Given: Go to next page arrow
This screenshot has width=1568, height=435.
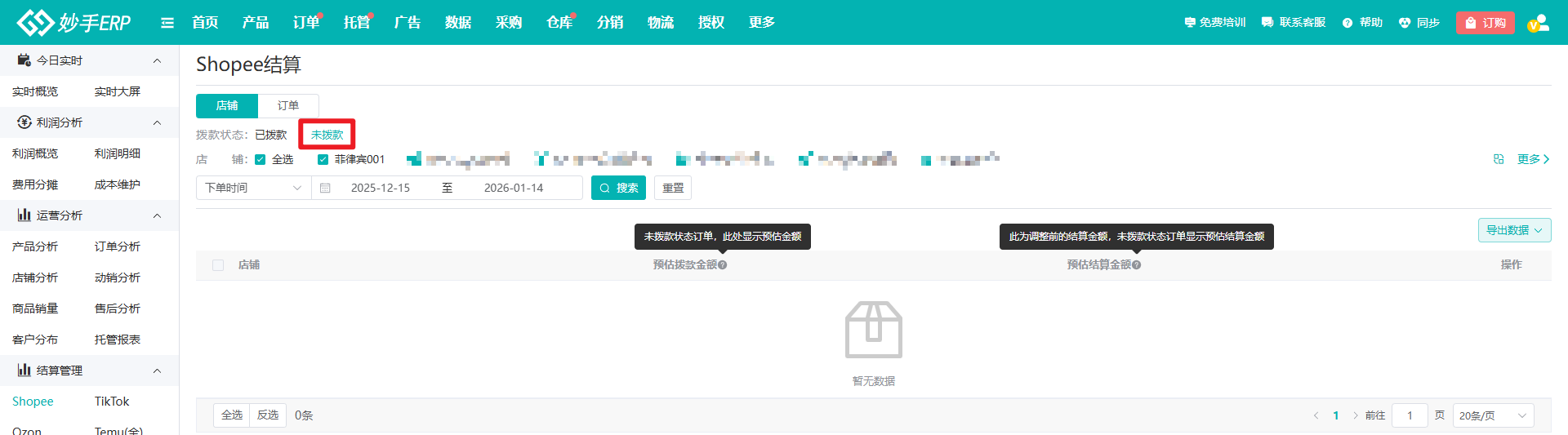Looking at the screenshot, I should tap(1355, 415).
